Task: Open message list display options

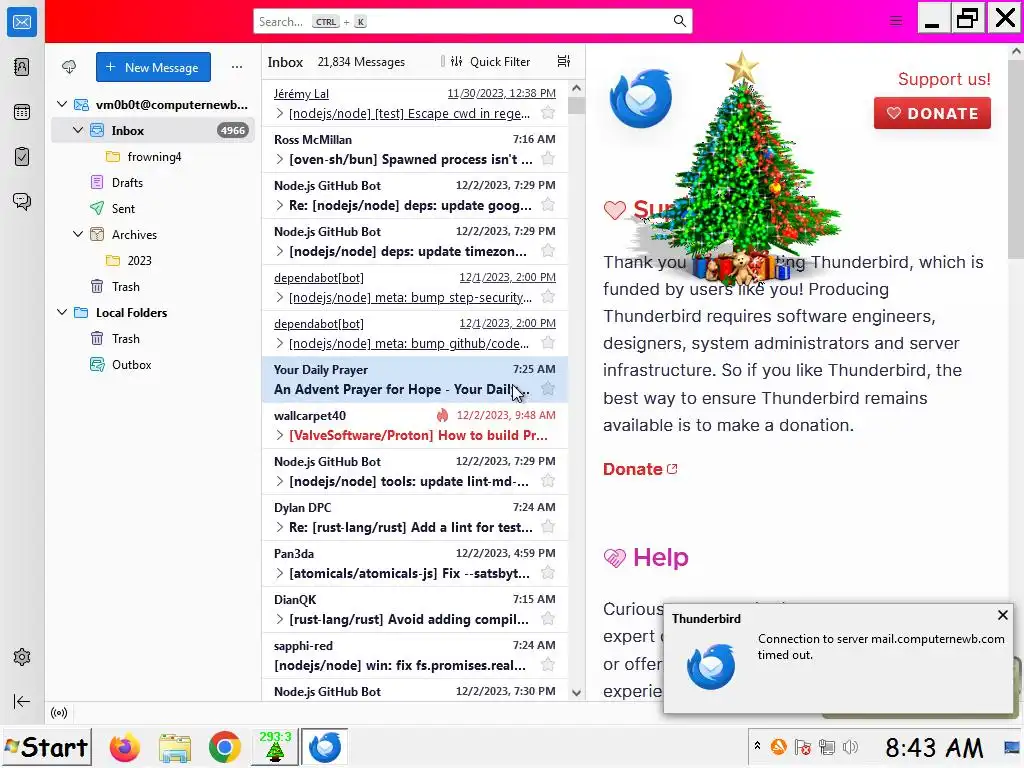Action: [x=564, y=61]
